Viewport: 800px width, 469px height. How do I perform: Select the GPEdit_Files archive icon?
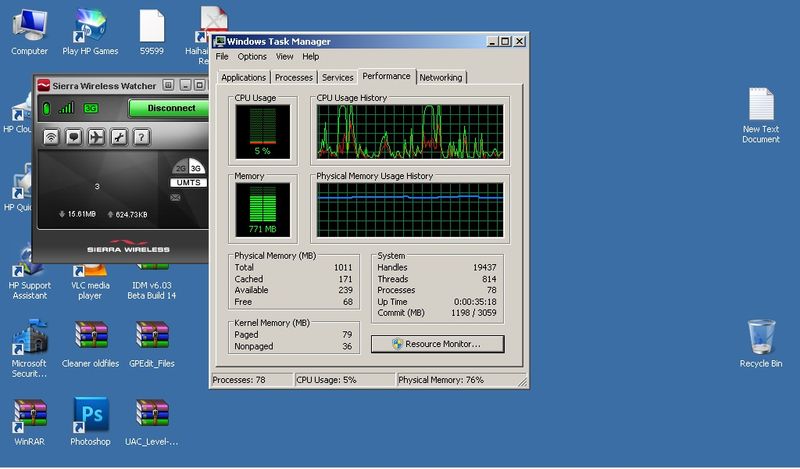[152, 344]
